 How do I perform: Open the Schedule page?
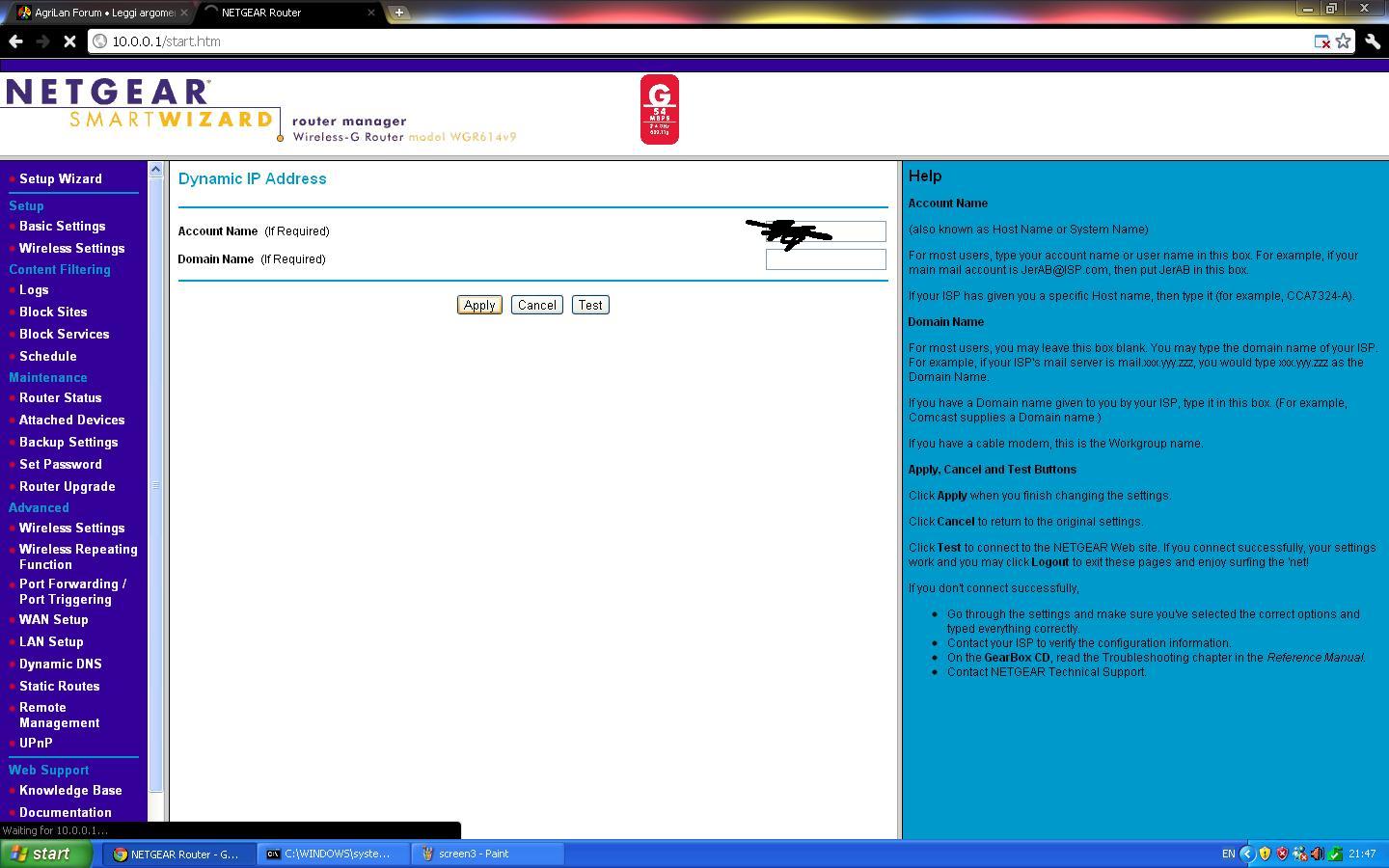click(47, 356)
